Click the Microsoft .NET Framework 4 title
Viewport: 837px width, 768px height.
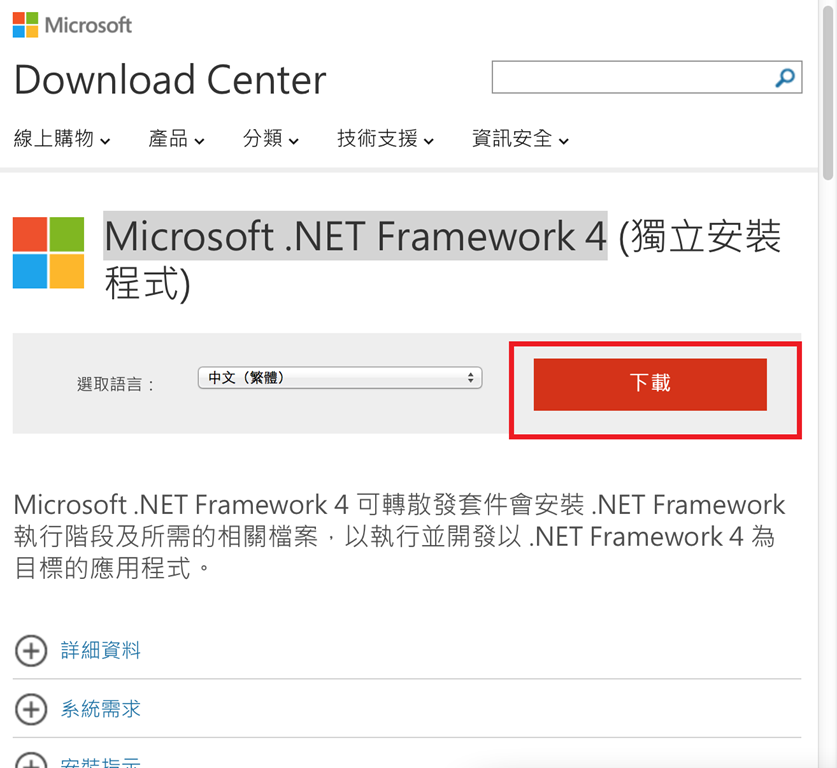pyautogui.click(x=356, y=236)
